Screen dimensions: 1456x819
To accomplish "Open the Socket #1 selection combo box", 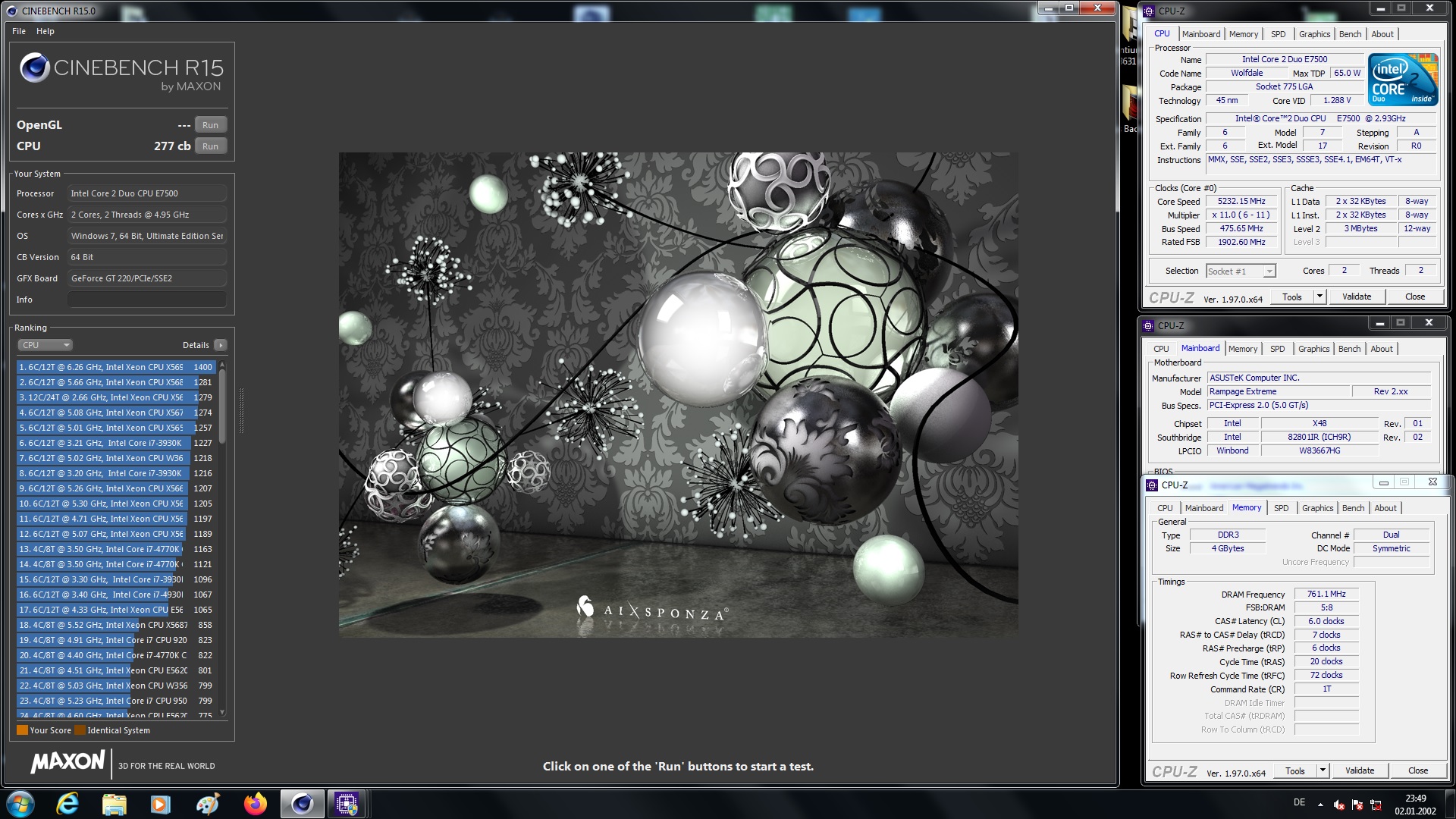I will (1241, 271).
